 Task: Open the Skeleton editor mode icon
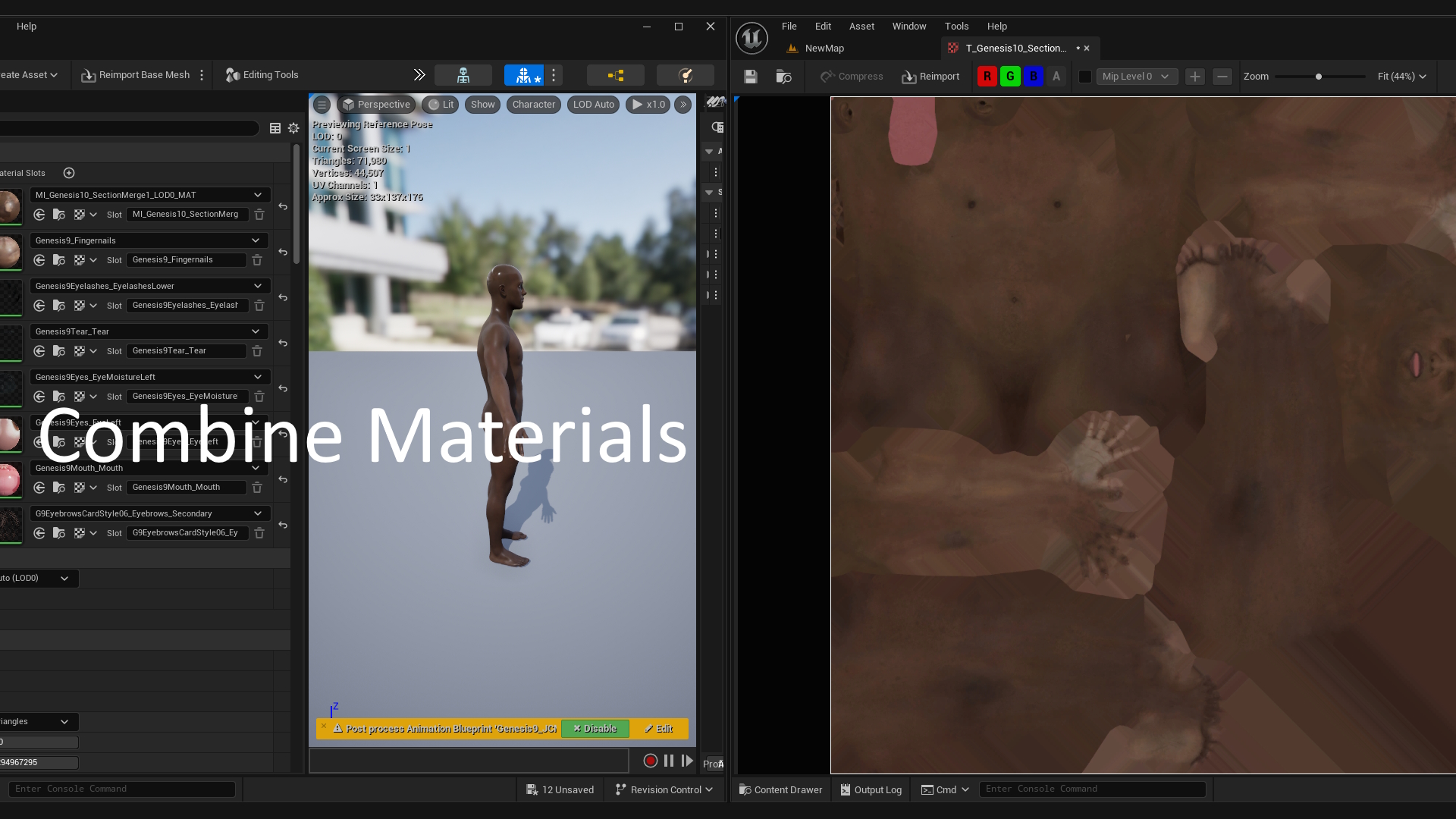tap(463, 75)
